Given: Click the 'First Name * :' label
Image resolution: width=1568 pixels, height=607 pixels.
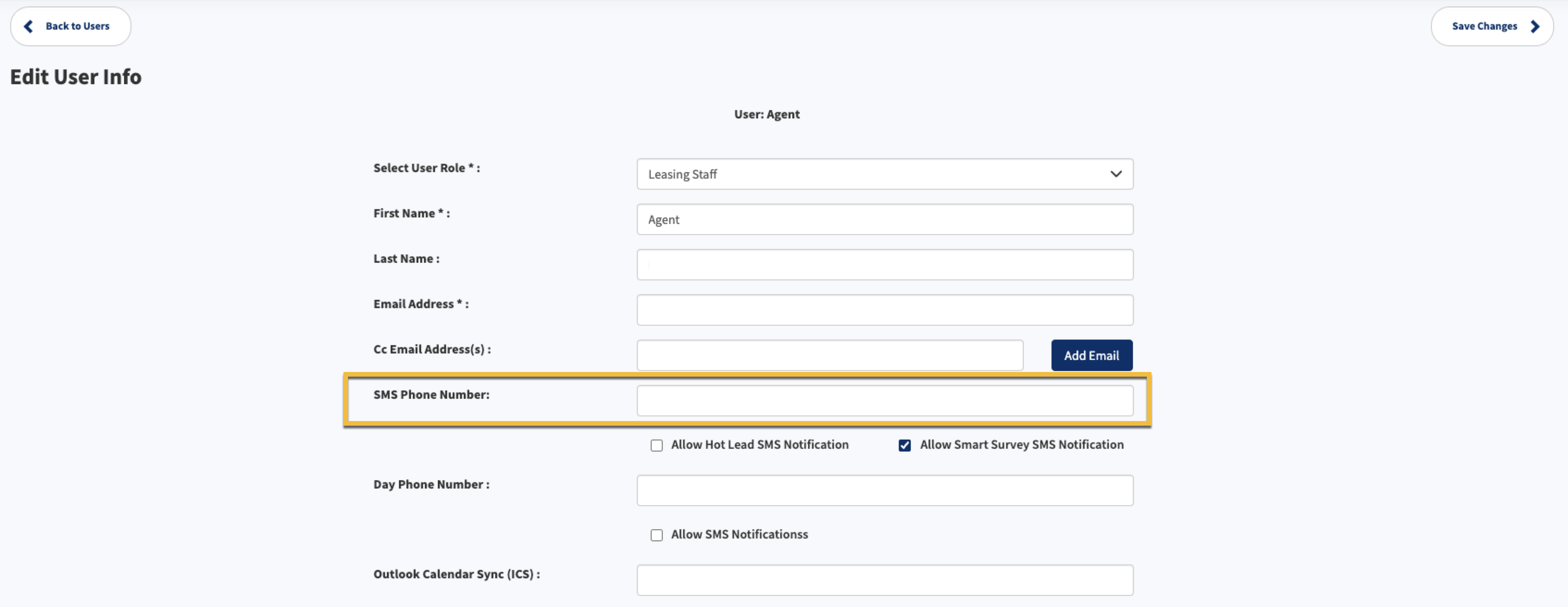Looking at the screenshot, I should 411,213.
